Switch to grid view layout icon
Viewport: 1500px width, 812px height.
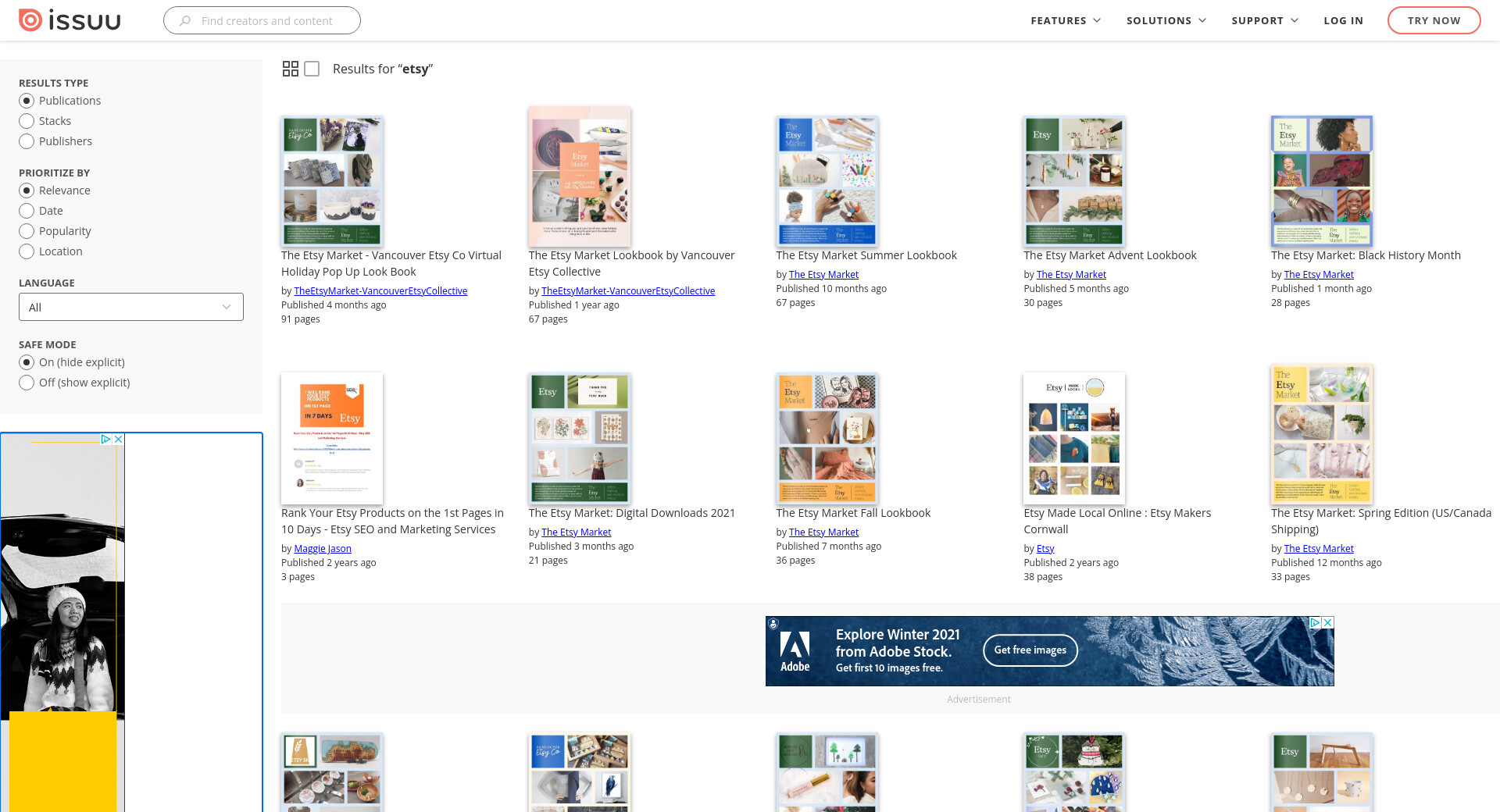click(x=291, y=69)
